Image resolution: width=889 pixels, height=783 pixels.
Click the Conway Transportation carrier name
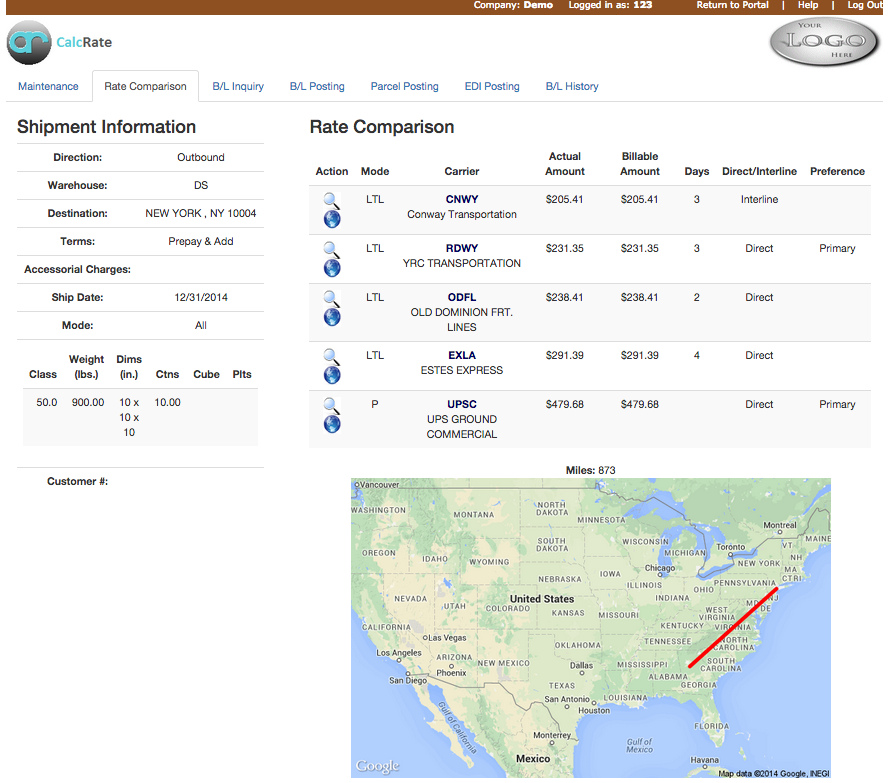tap(462, 214)
